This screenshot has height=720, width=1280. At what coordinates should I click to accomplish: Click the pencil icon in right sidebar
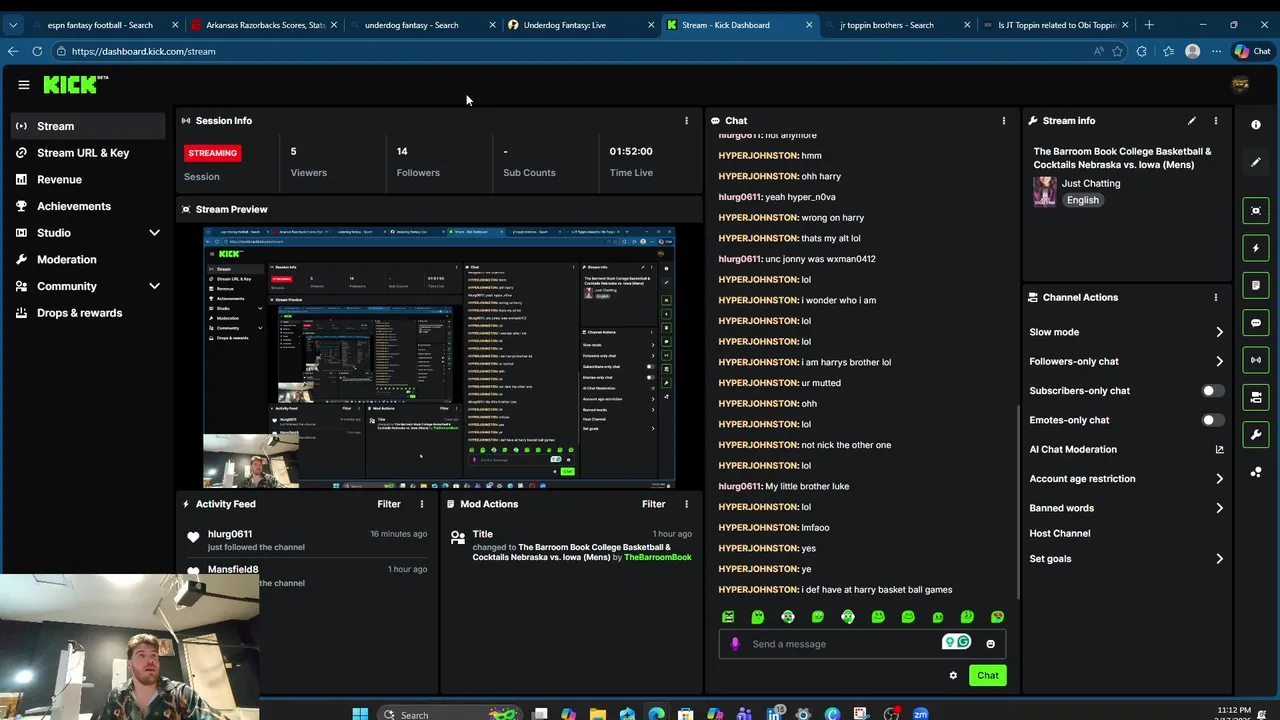coord(1256,162)
